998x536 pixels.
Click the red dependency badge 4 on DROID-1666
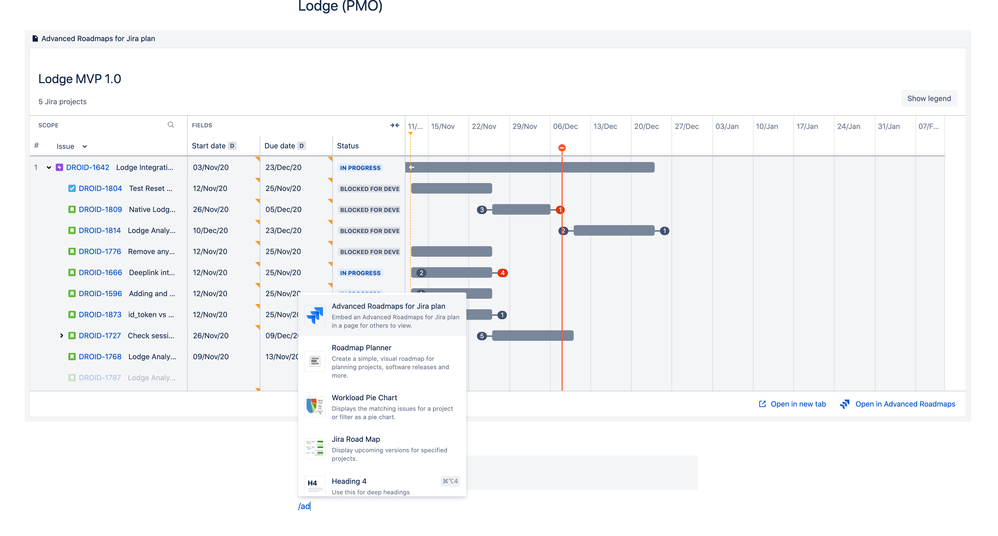[x=503, y=272]
